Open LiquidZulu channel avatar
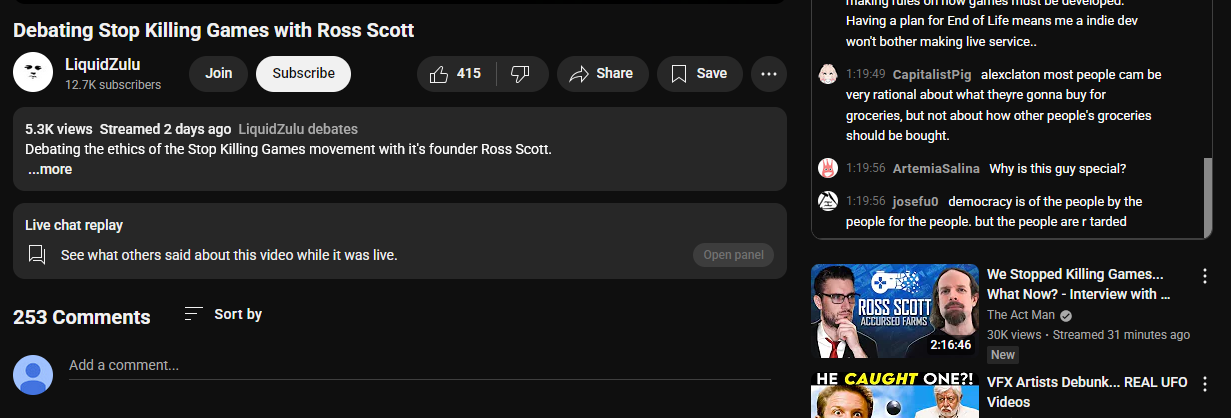This screenshot has height=418, width=1231. click(33, 73)
